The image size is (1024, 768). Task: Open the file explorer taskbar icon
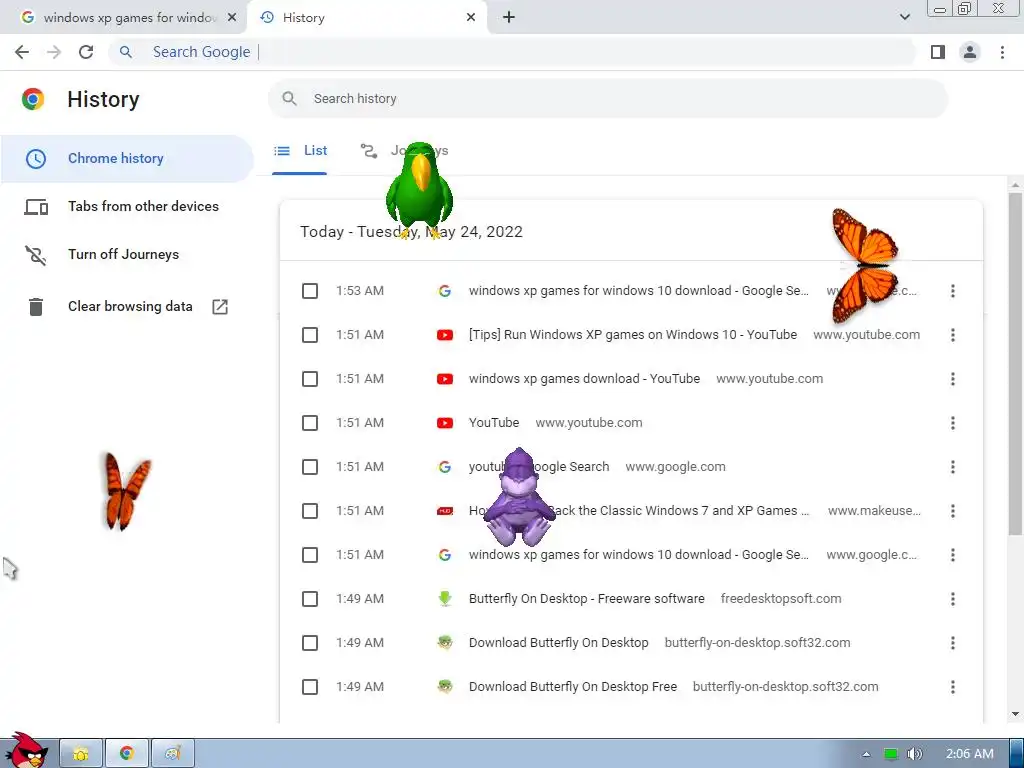click(x=81, y=754)
